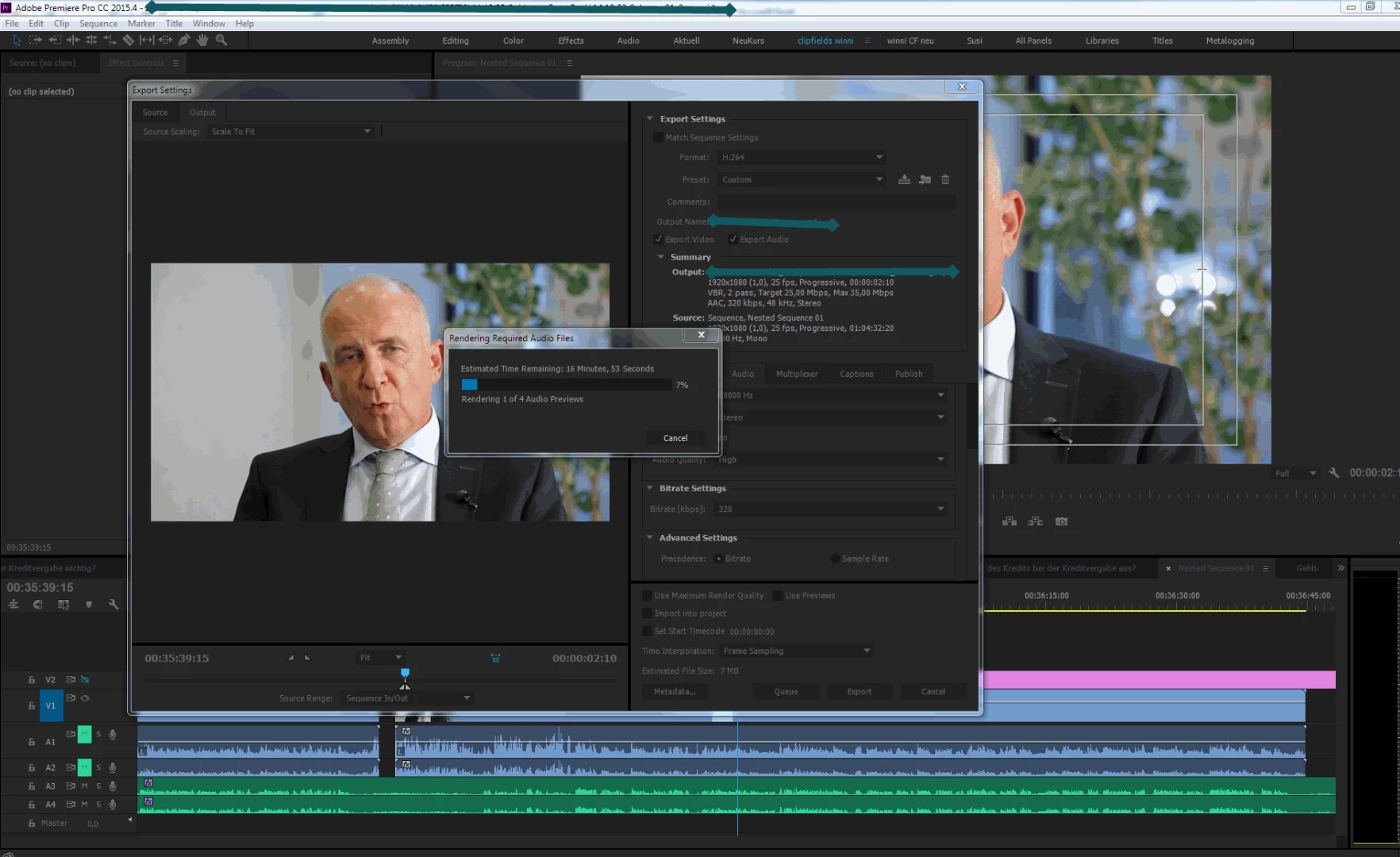Collapse the Advanced Settings section
This screenshot has height=857, width=1400.
[x=650, y=537]
